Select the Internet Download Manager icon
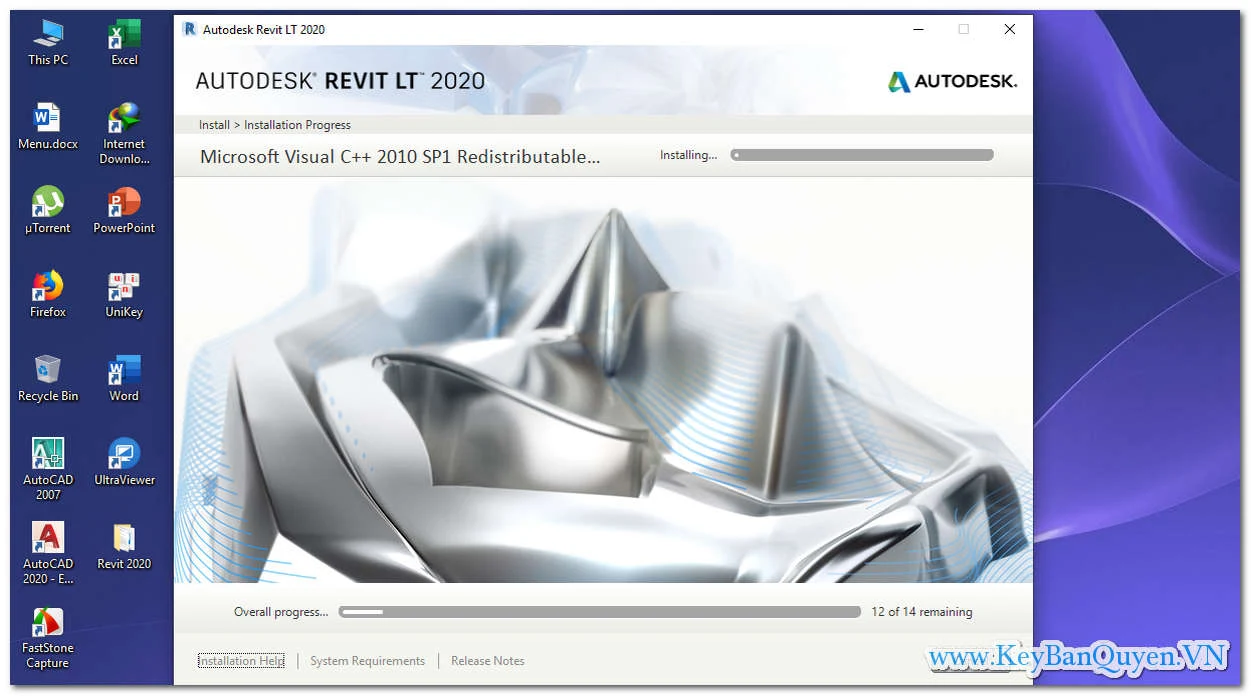The image size is (1251, 696). pyautogui.click(x=124, y=133)
